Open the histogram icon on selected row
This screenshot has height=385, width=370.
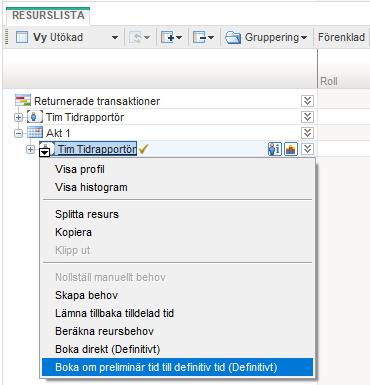click(291, 149)
